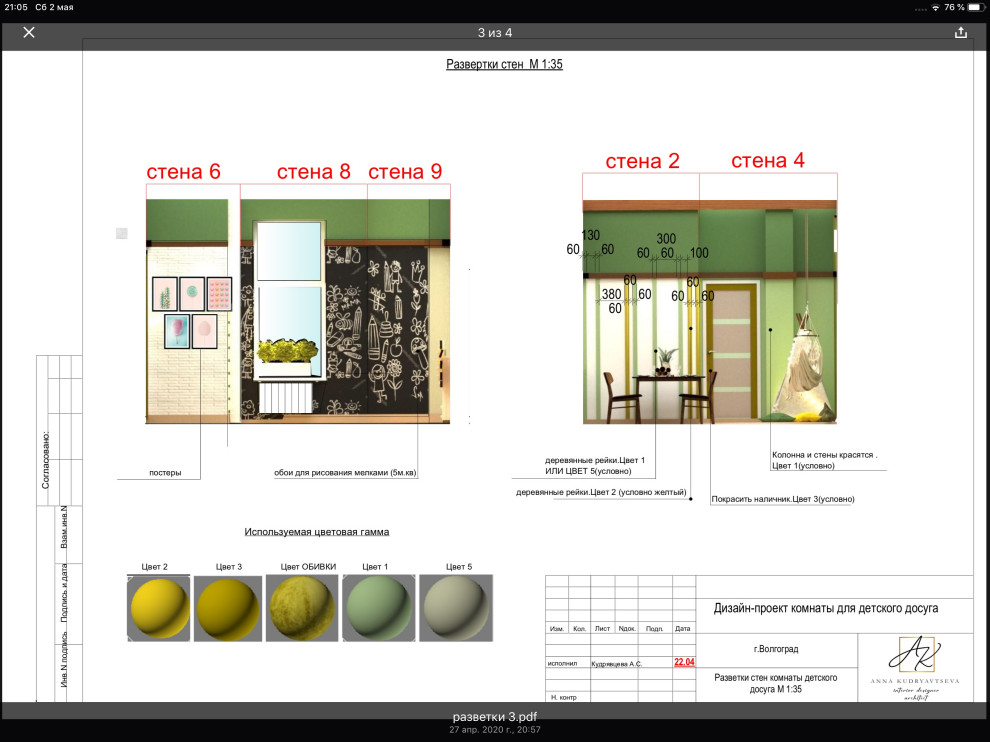Click the "Используемая цветовая гамма" heading

click(317, 532)
